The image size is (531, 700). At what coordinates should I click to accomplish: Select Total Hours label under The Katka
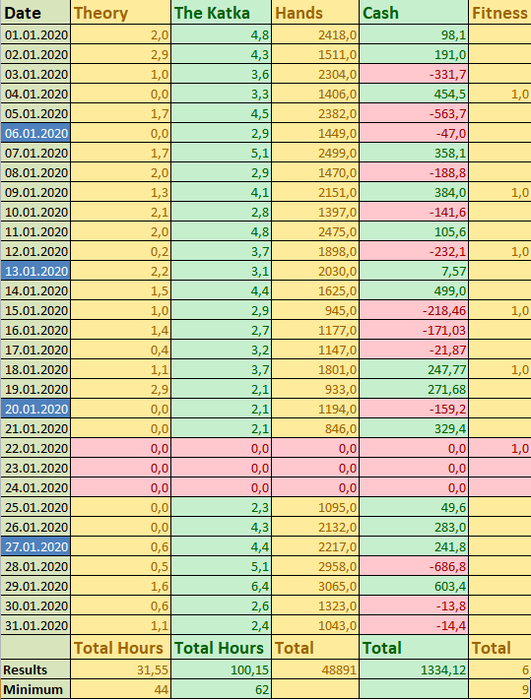(x=221, y=648)
